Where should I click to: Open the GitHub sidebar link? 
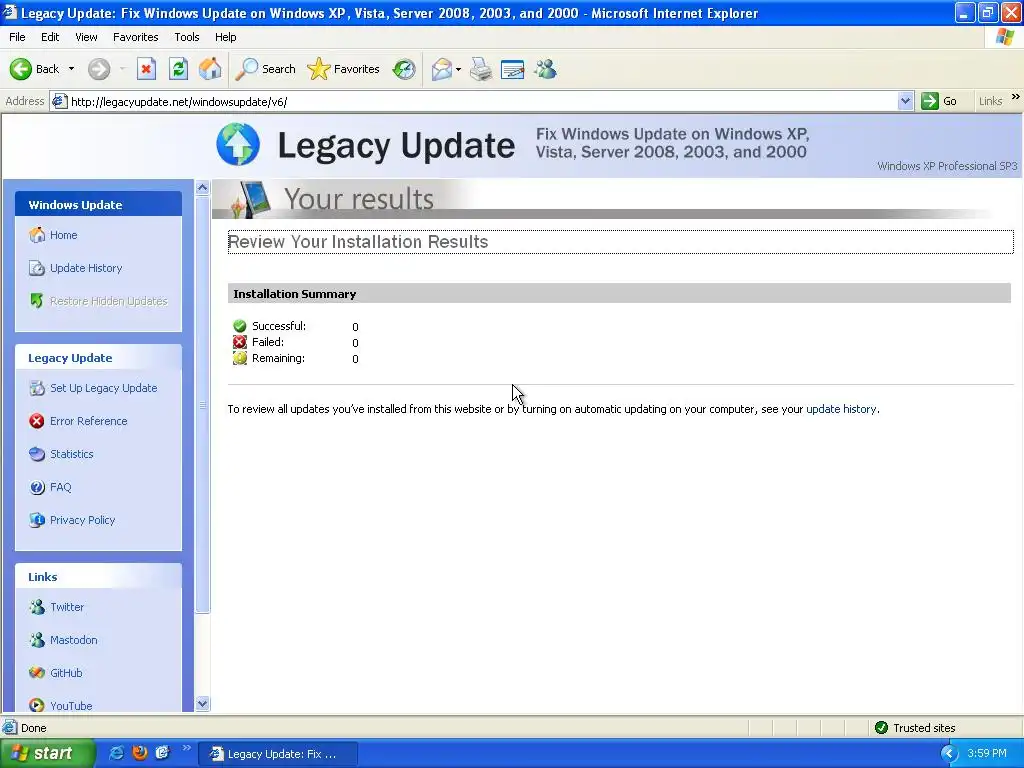click(66, 673)
